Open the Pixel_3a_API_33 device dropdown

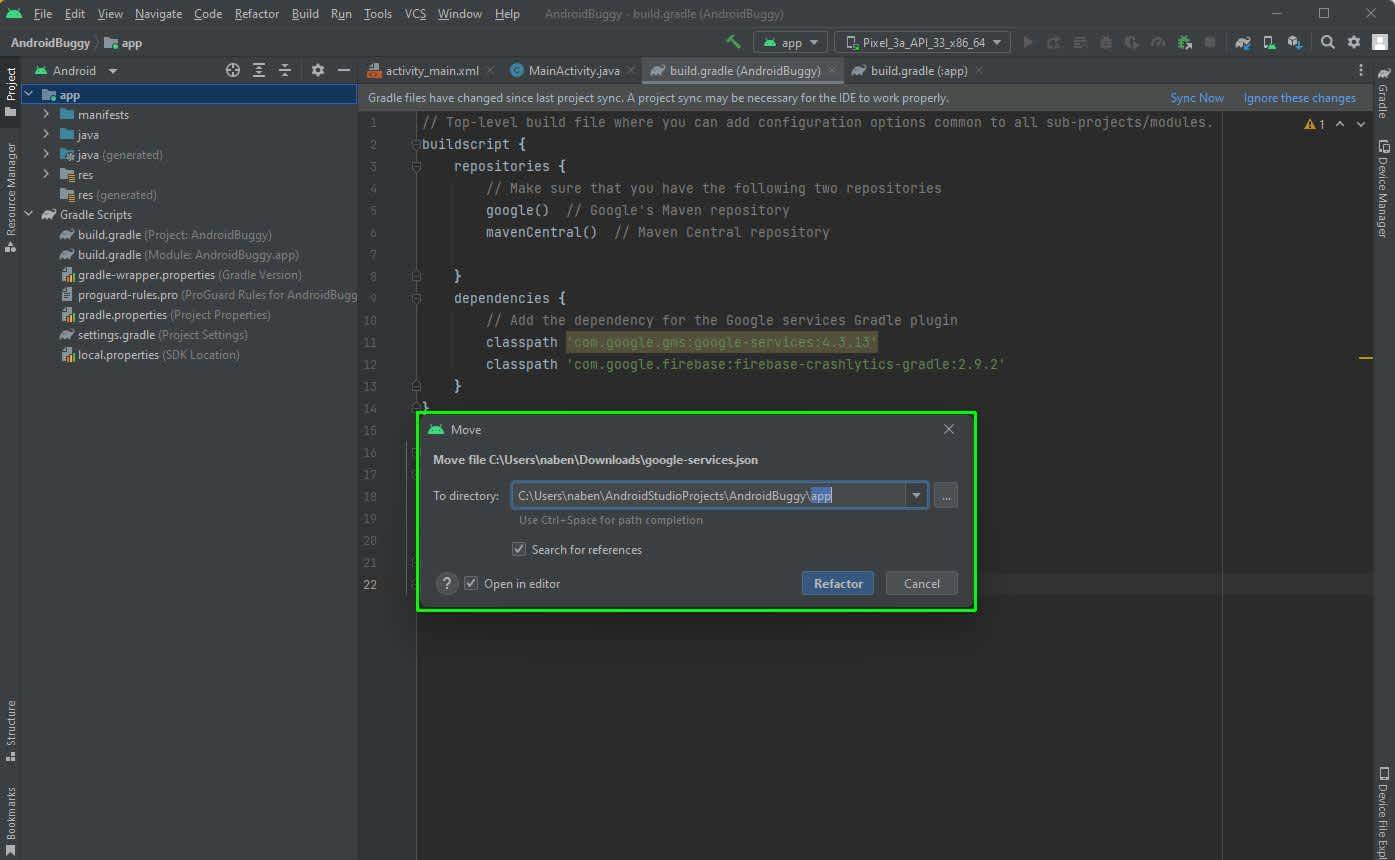922,42
